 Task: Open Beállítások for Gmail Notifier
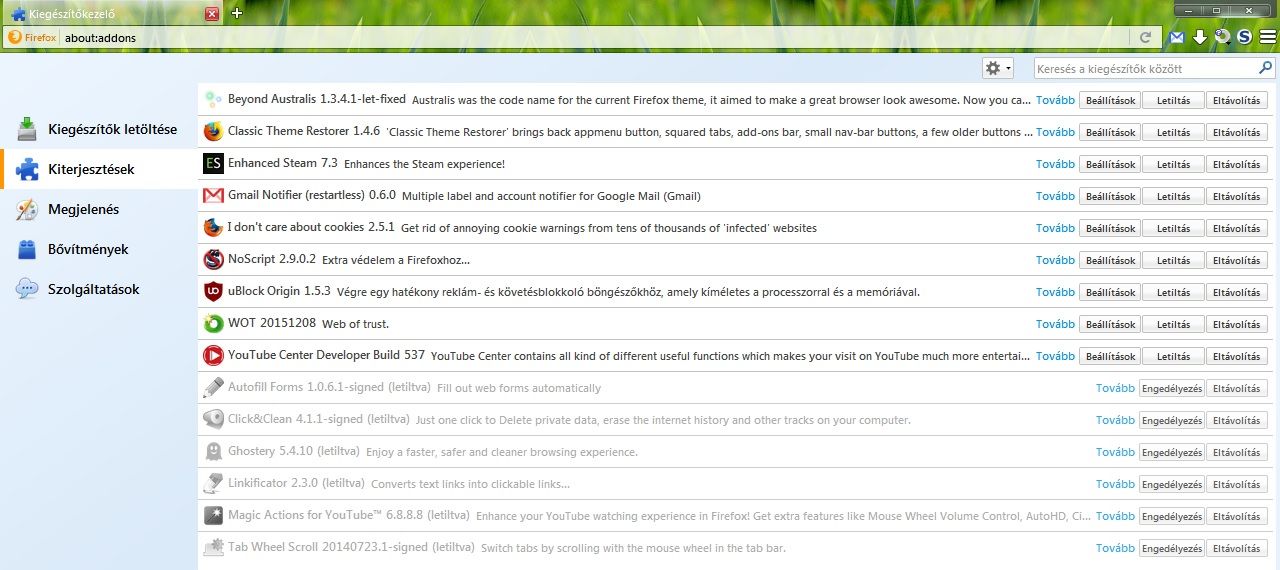click(1110, 197)
